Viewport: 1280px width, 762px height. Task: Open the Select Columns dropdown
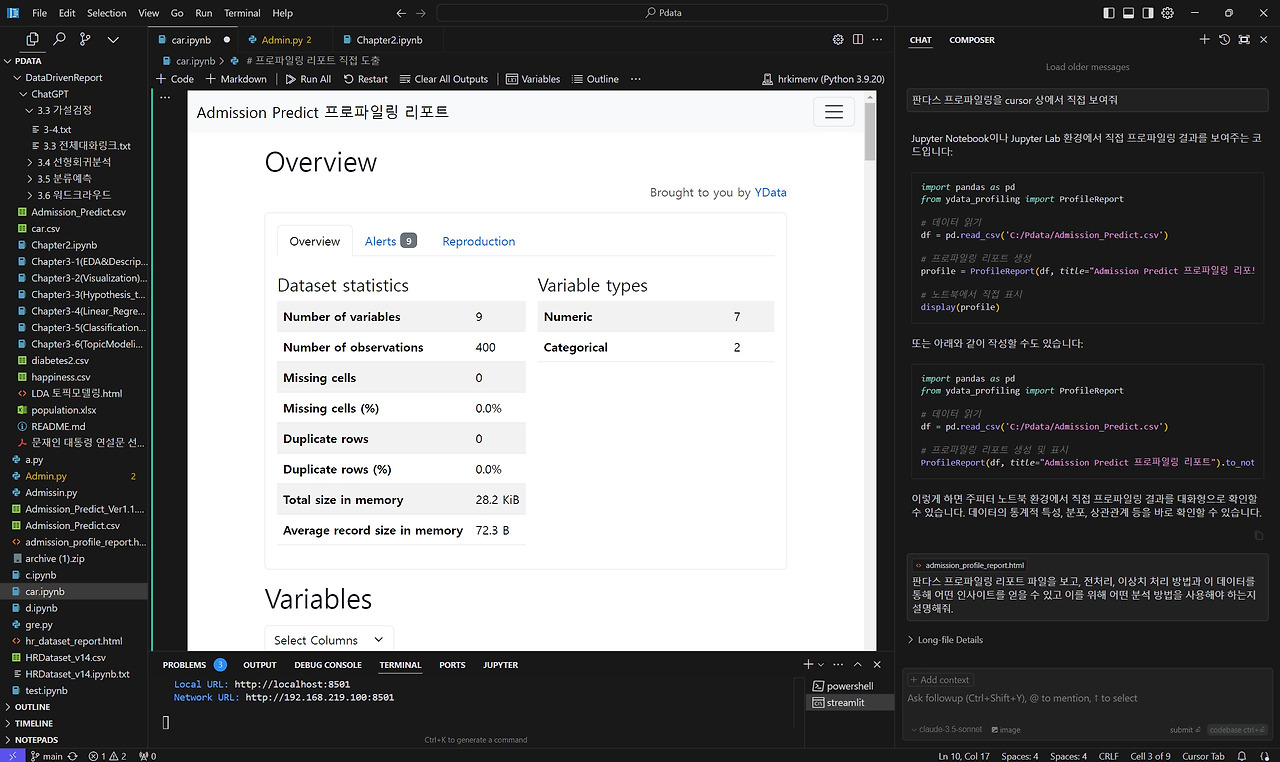(329, 640)
